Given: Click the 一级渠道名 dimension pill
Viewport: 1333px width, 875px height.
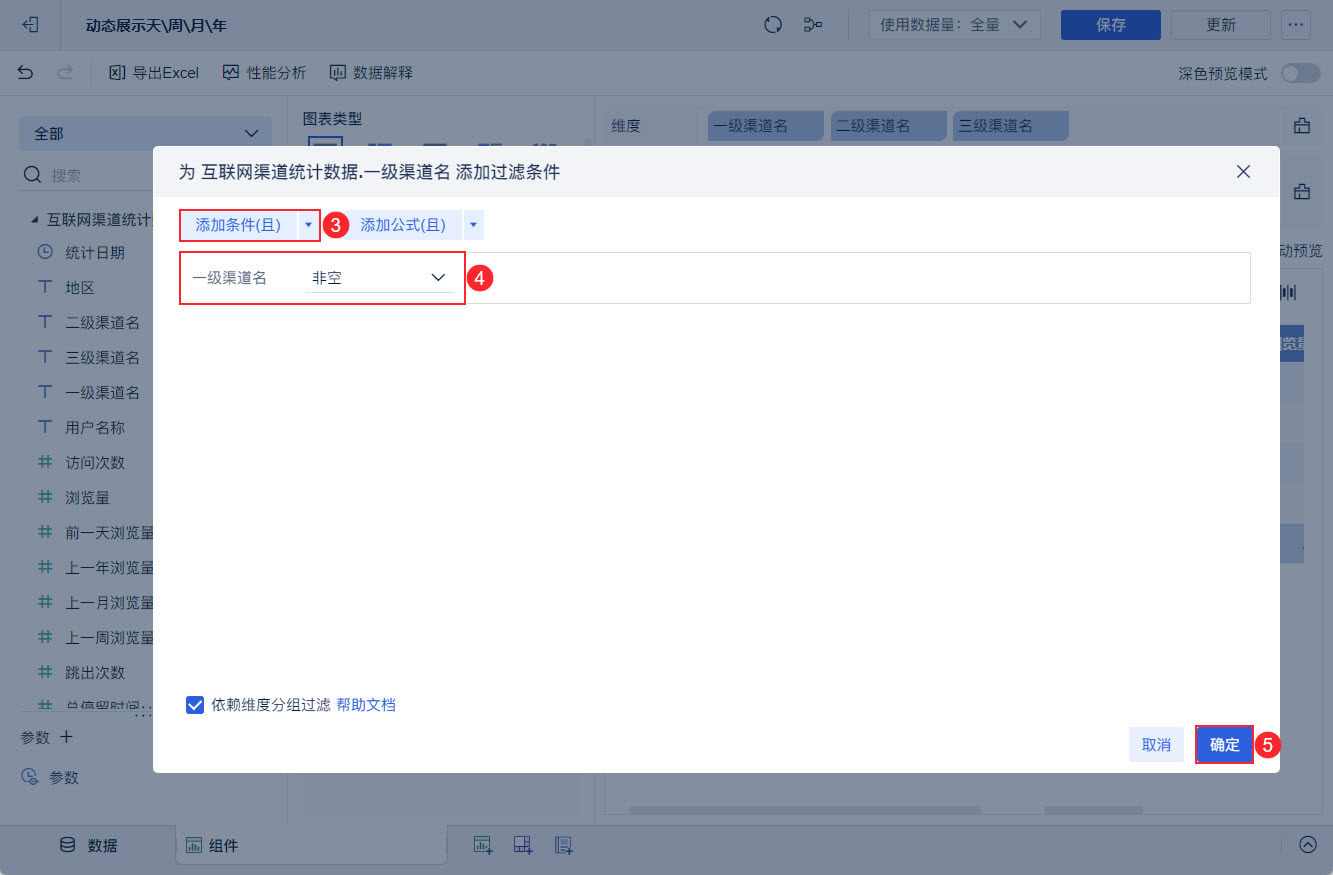Looking at the screenshot, I should (x=766, y=126).
